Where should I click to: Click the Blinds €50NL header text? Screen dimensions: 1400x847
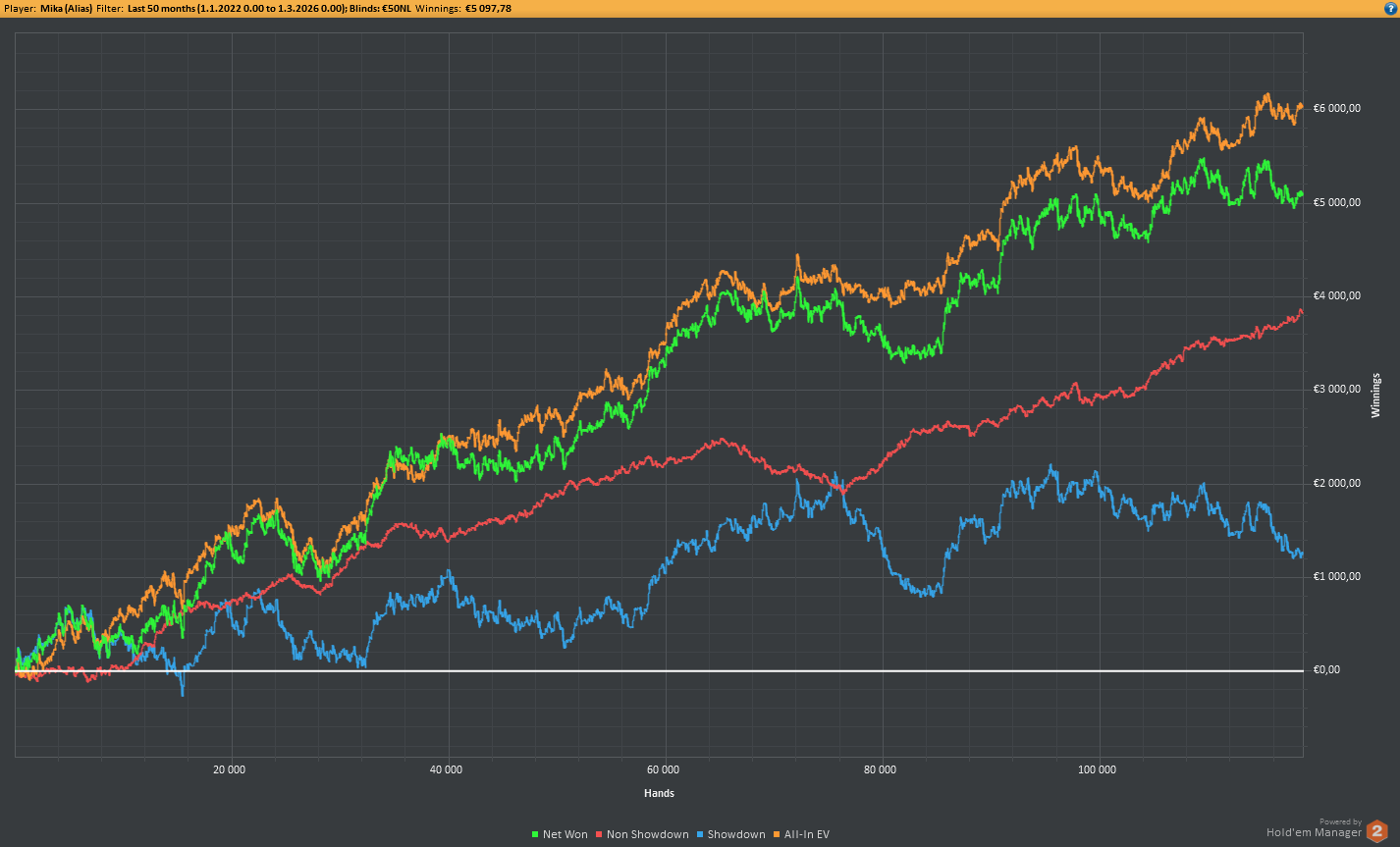[x=380, y=8]
